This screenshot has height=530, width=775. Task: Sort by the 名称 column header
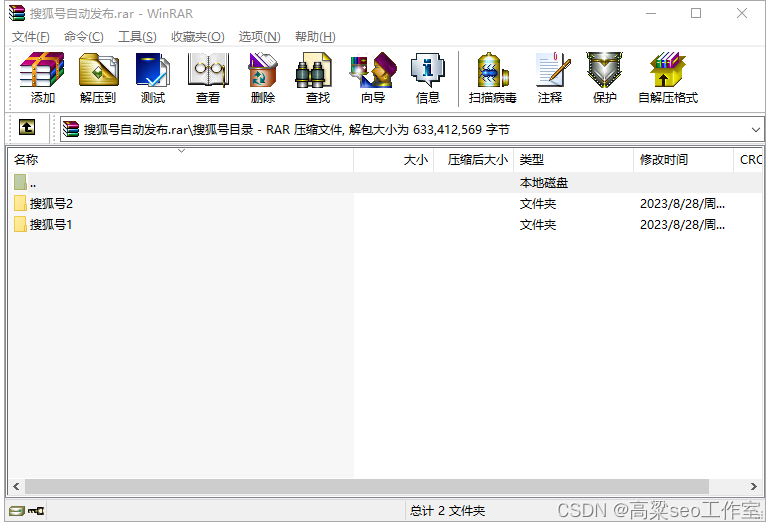click(x=181, y=160)
